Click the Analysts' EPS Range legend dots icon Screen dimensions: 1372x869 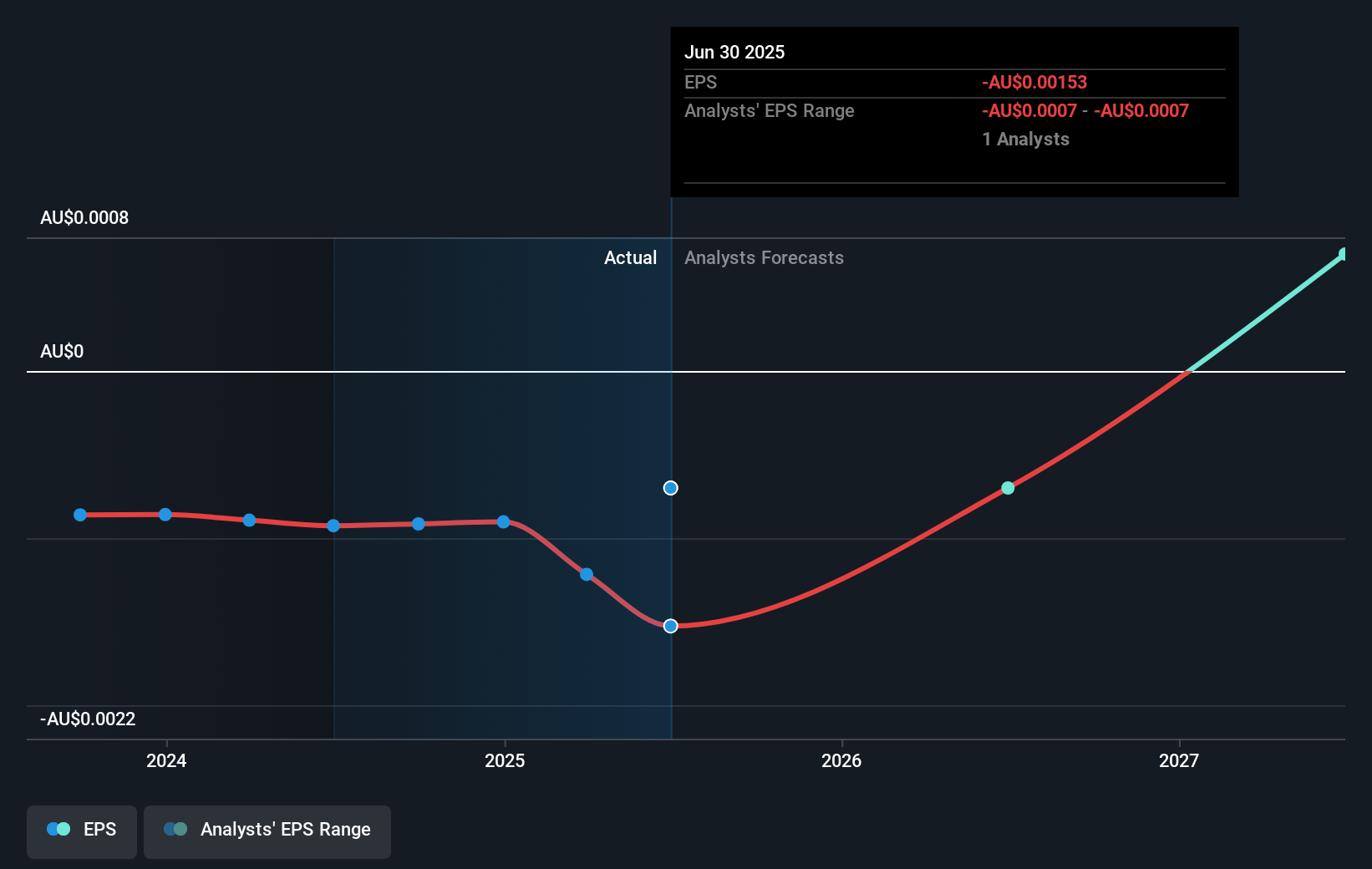click(x=175, y=829)
